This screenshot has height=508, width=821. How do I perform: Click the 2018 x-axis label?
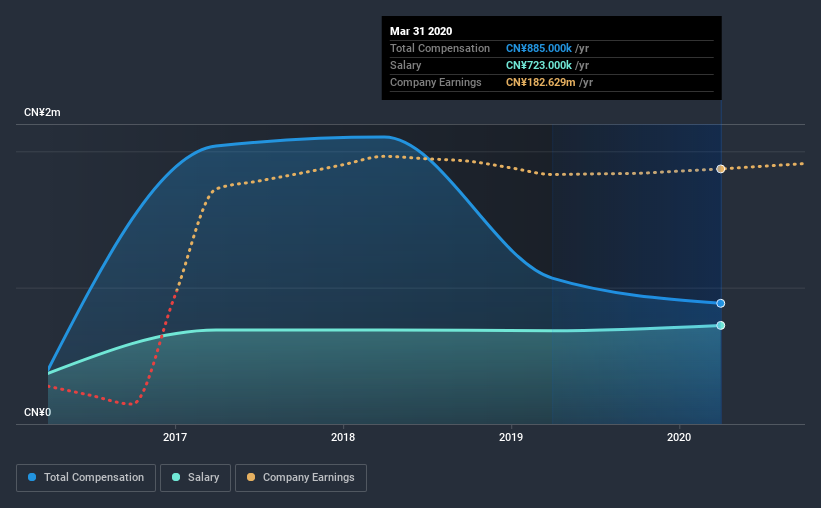tap(343, 437)
